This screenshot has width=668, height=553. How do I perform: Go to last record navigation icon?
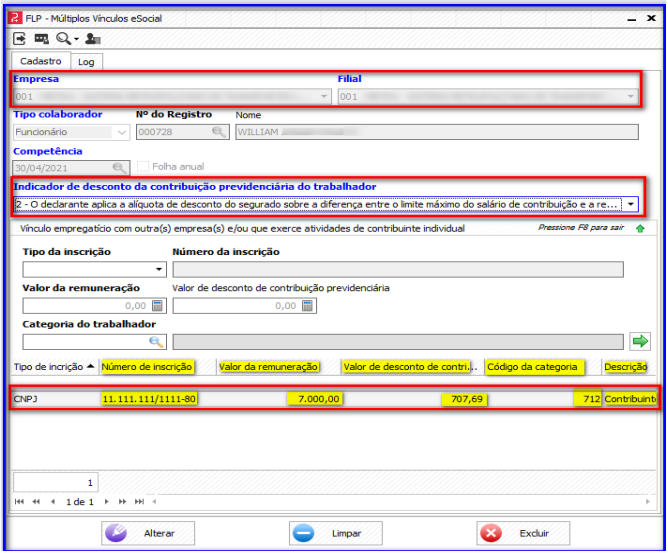point(139,502)
